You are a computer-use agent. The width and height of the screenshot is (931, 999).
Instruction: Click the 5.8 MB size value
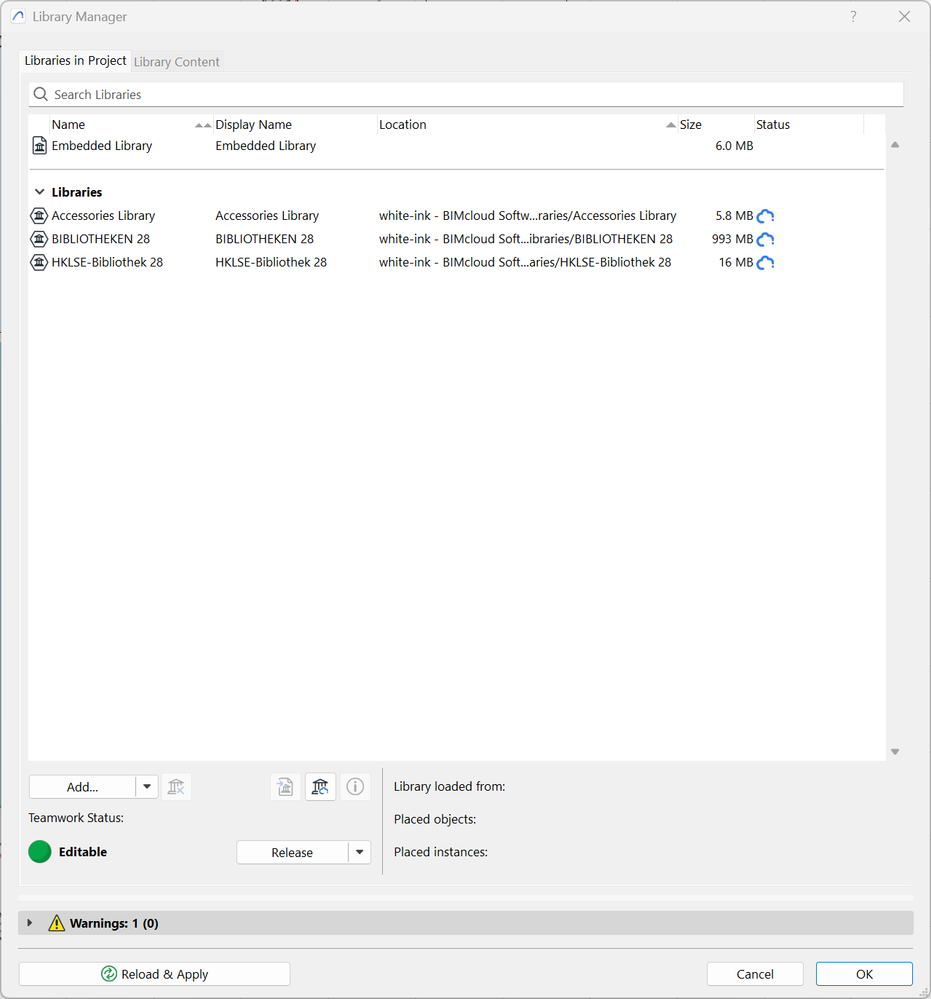(734, 216)
